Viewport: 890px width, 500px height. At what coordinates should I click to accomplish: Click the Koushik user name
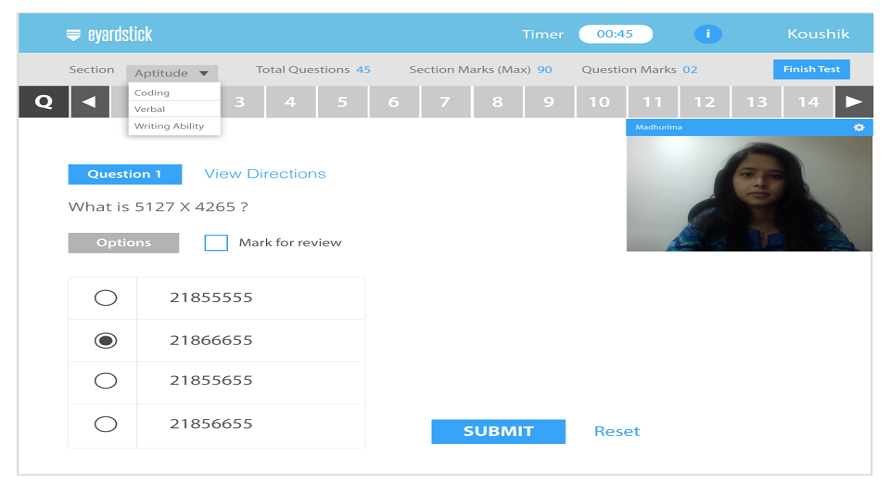tap(818, 34)
